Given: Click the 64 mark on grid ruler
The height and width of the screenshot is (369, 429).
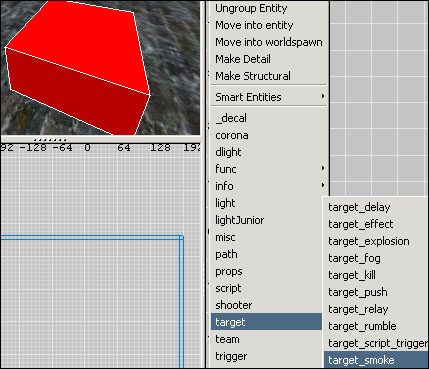Looking at the screenshot, I should point(124,148).
